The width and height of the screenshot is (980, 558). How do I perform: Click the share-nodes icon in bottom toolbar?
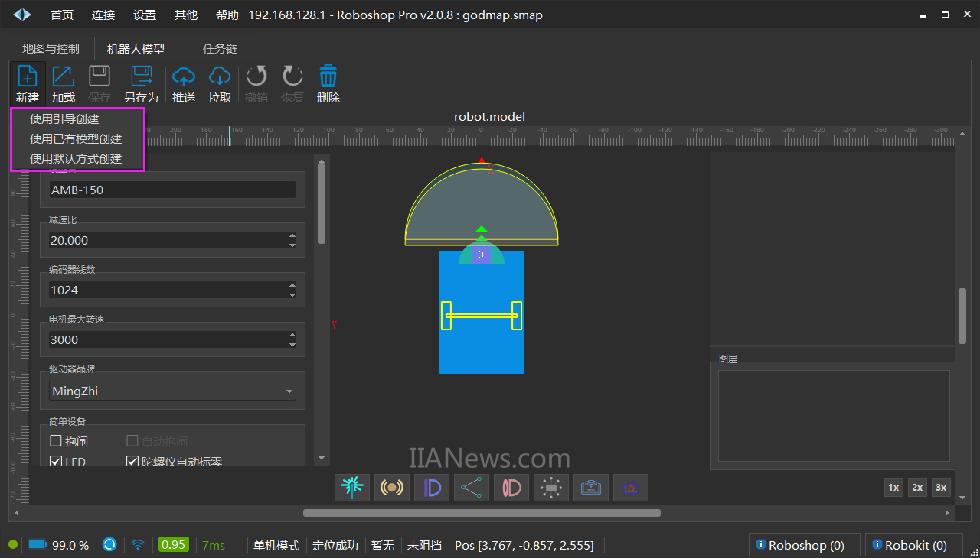pyautogui.click(x=471, y=487)
